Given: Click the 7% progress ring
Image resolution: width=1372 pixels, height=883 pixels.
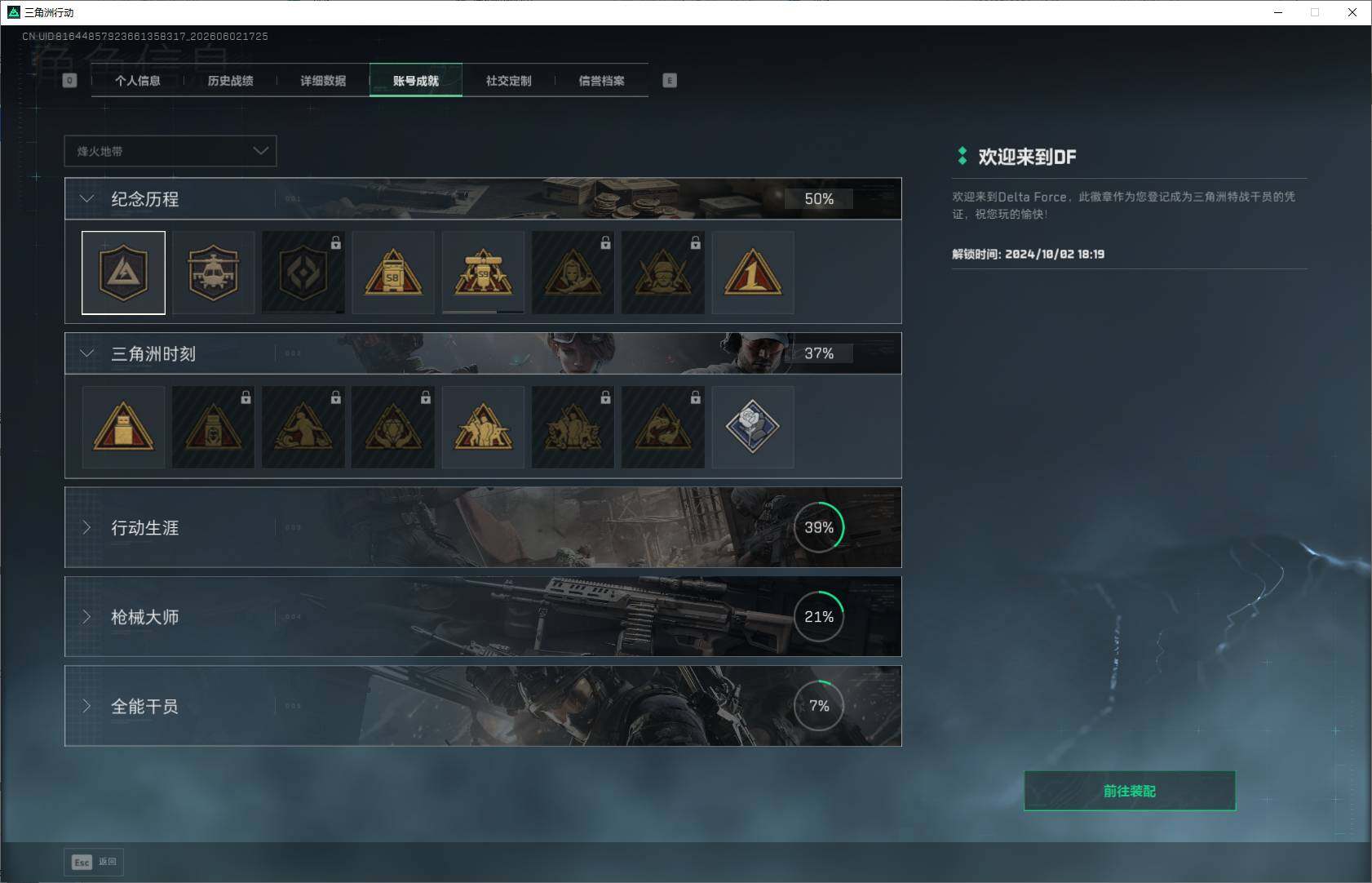Looking at the screenshot, I should pos(819,706).
